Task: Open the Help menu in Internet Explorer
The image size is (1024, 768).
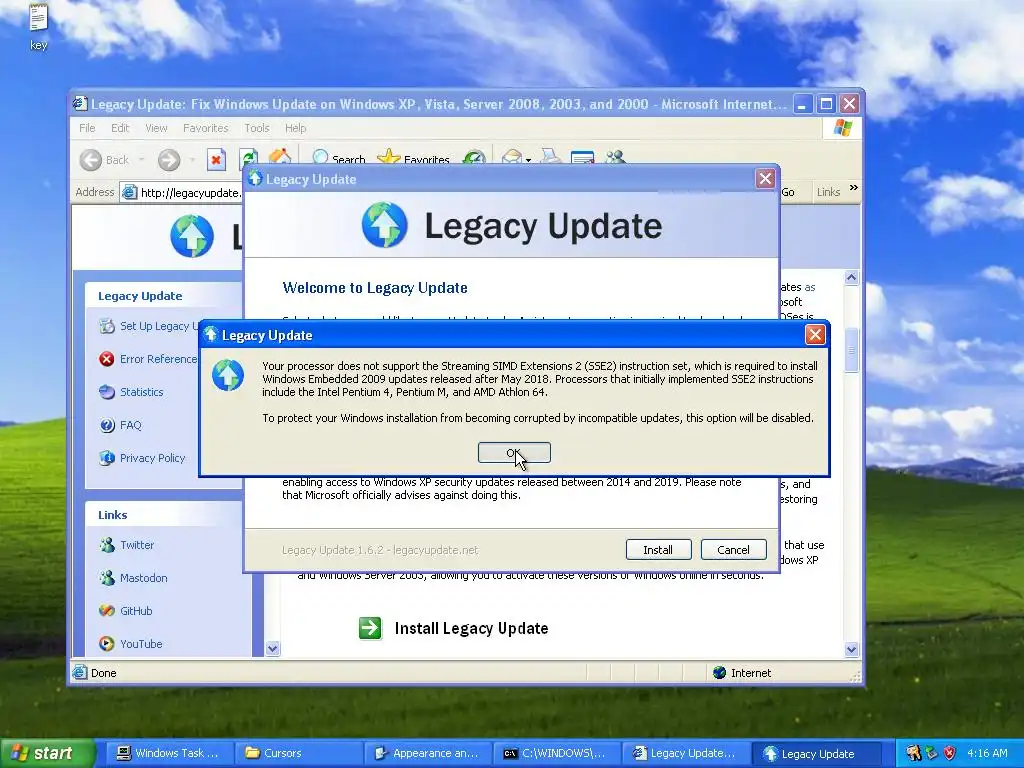Action: click(295, 128)
